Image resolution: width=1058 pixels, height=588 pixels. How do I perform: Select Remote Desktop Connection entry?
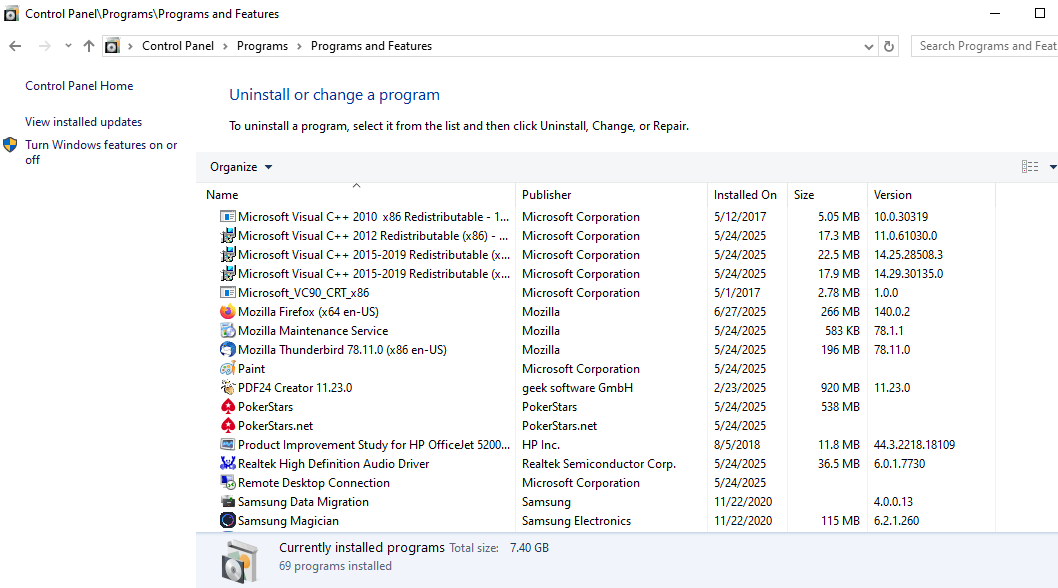click(314, 483)
